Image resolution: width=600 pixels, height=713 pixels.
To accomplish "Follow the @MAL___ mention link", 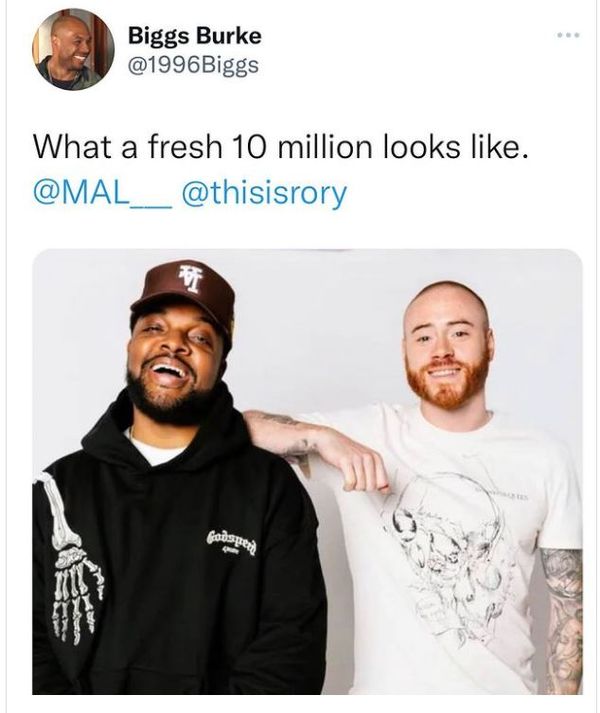I will pos(101,192).
